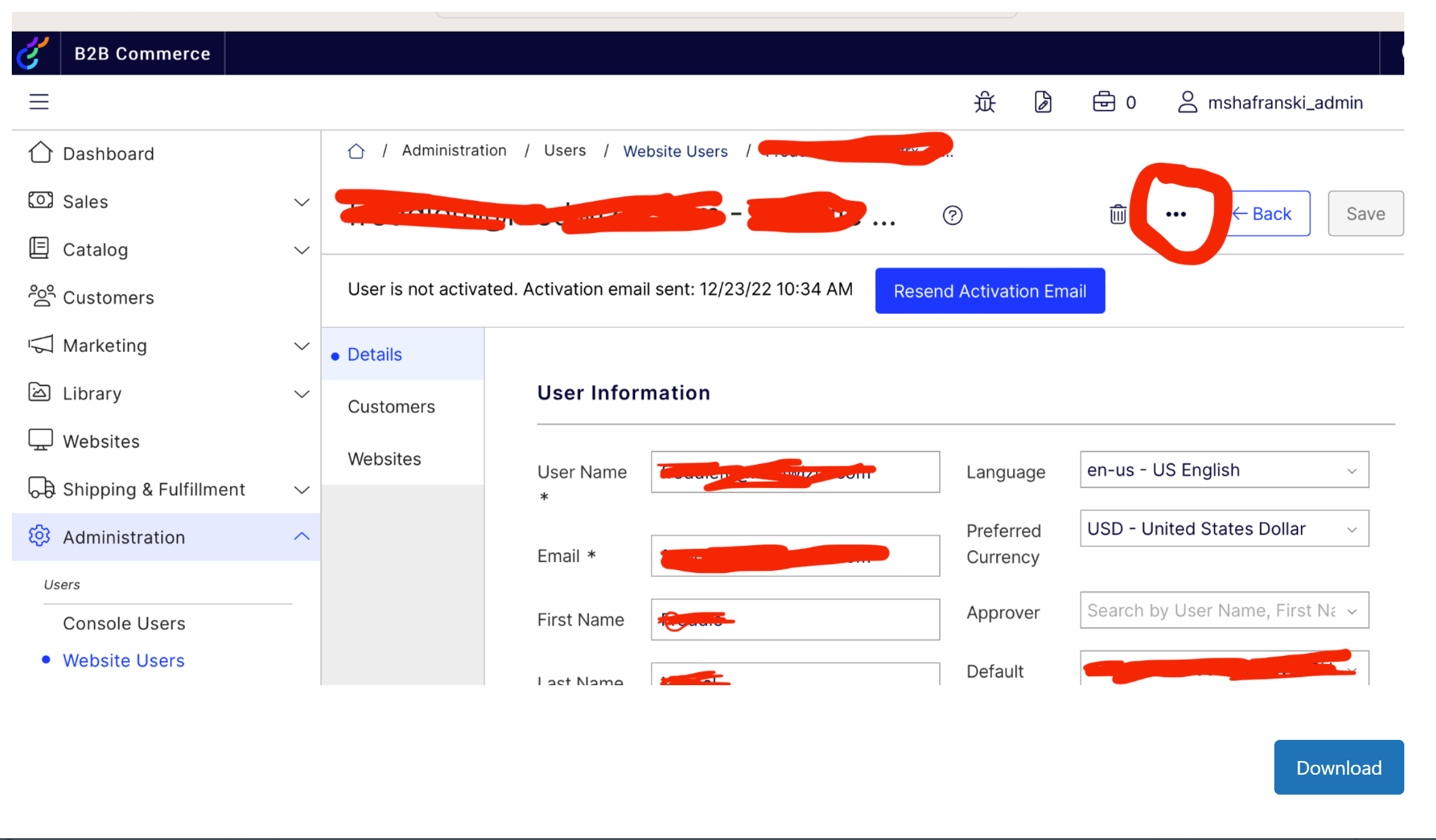Click the Marketing megaphone icon
Viewport: 1436px width, 840px height.
pos(40,344)
